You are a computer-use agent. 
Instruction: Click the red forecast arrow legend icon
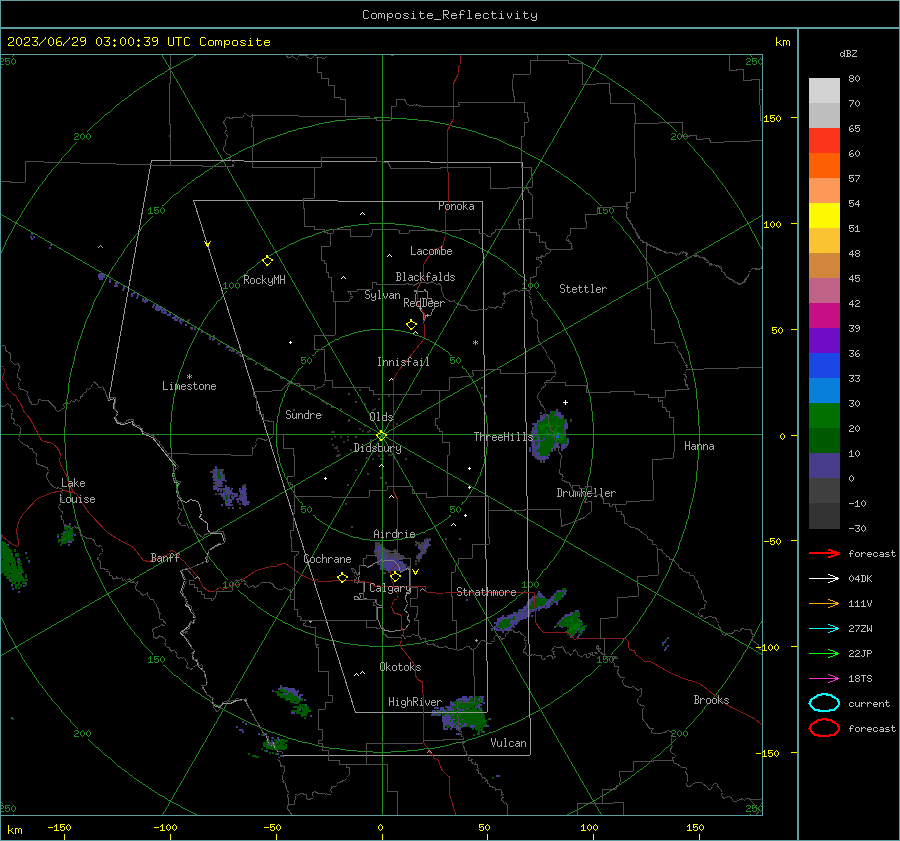point(824,553)
